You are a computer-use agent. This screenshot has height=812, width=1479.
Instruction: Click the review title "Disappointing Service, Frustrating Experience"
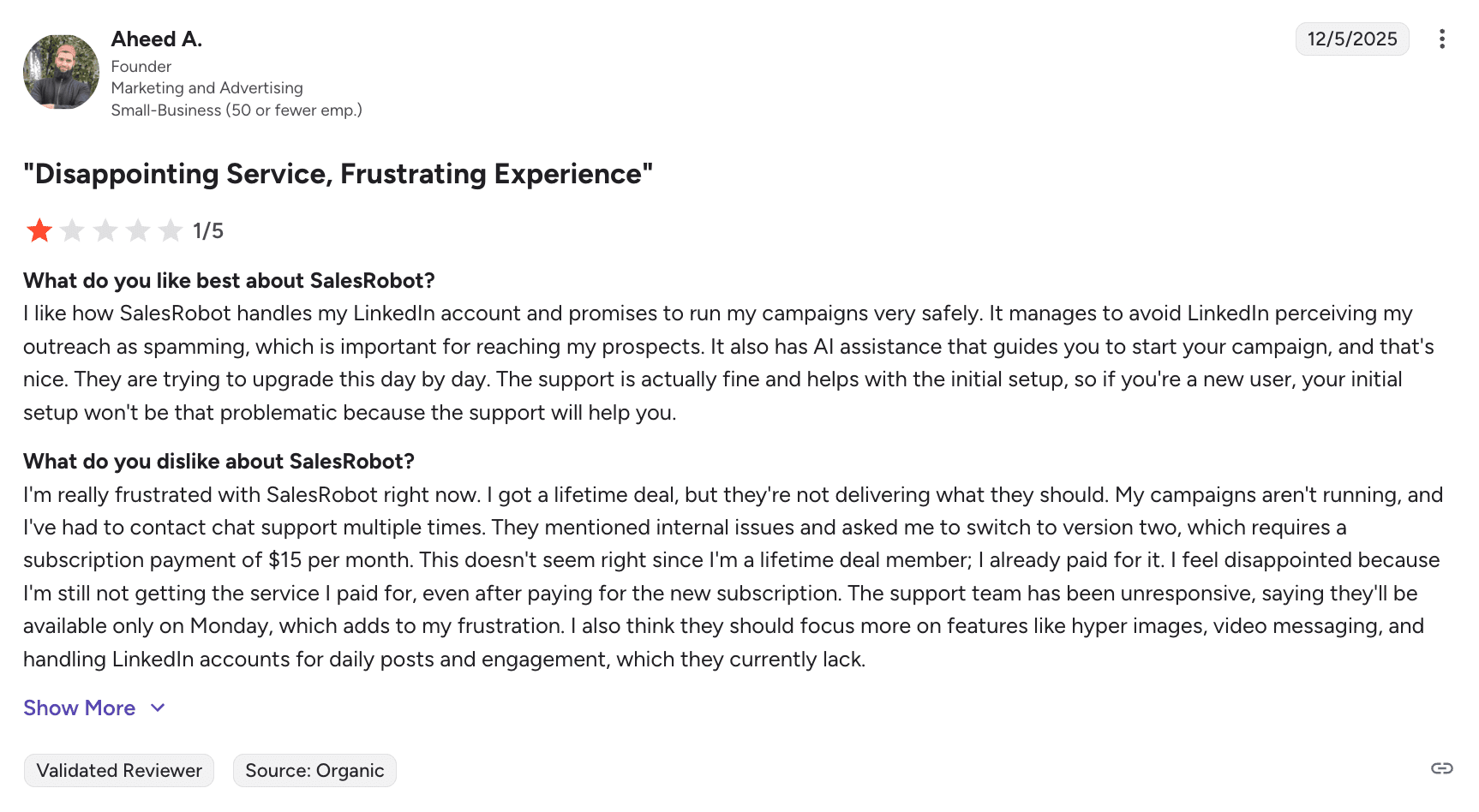pyautogui.click(x=338, y=174)
